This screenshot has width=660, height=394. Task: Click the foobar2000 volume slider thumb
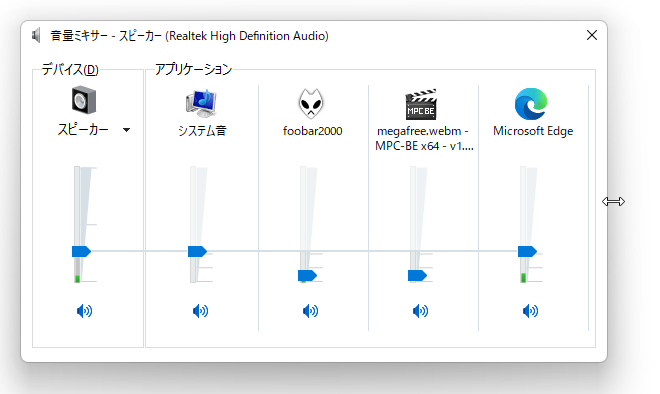click(307, 276)
